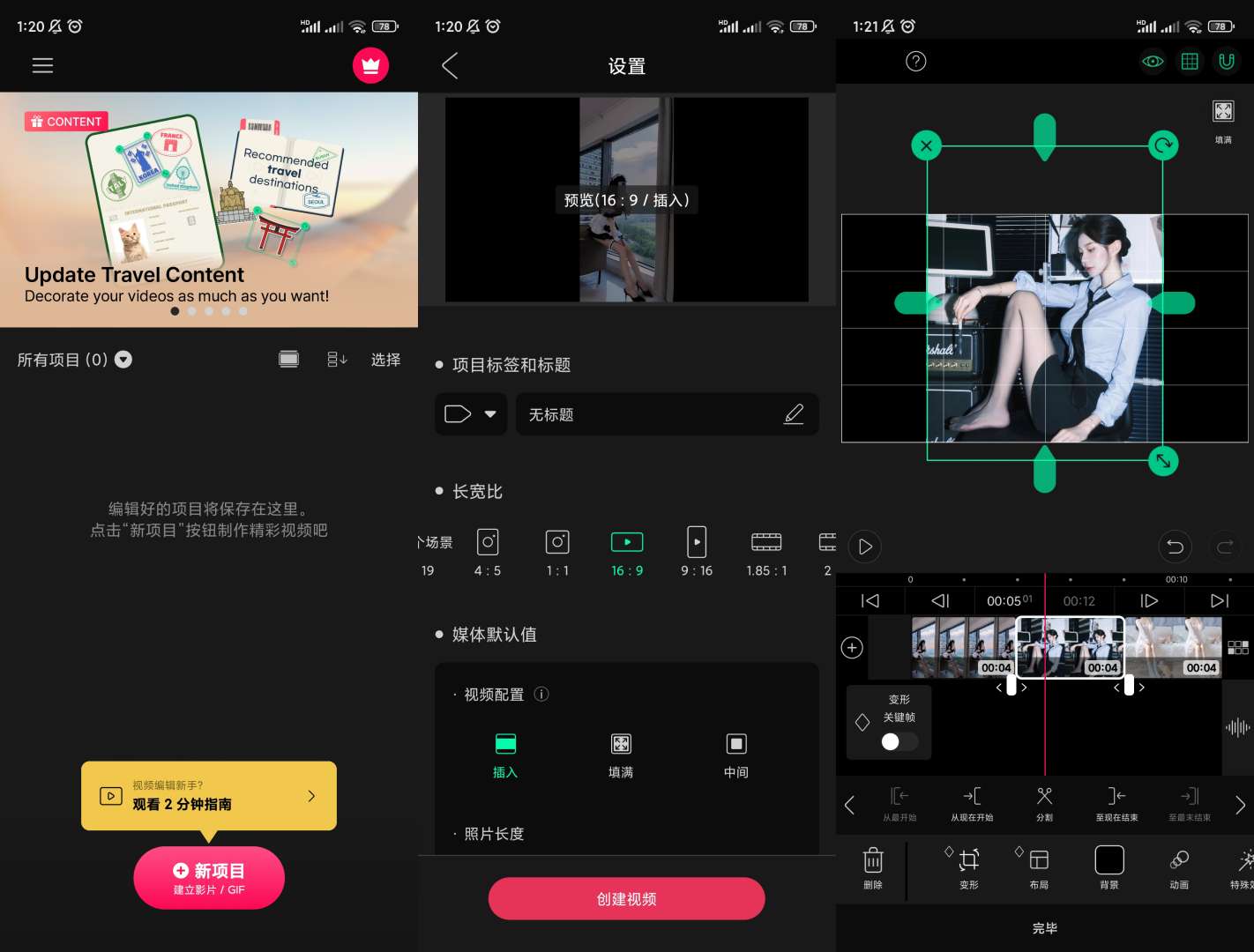Select the third white-dress clip in timeline
The image size is (1254, 952).
pyautogui.click(x=1174, y=647)
